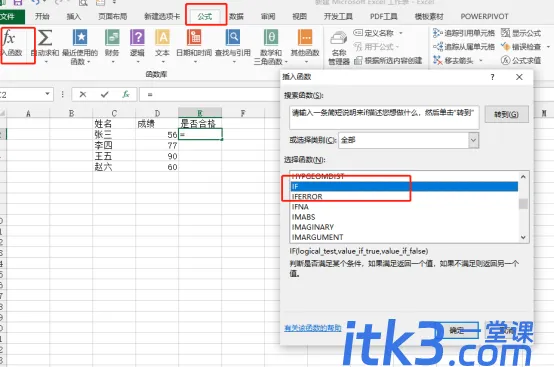Select column F header
Viewport: 554px width, 367px height.
(243, 113)
